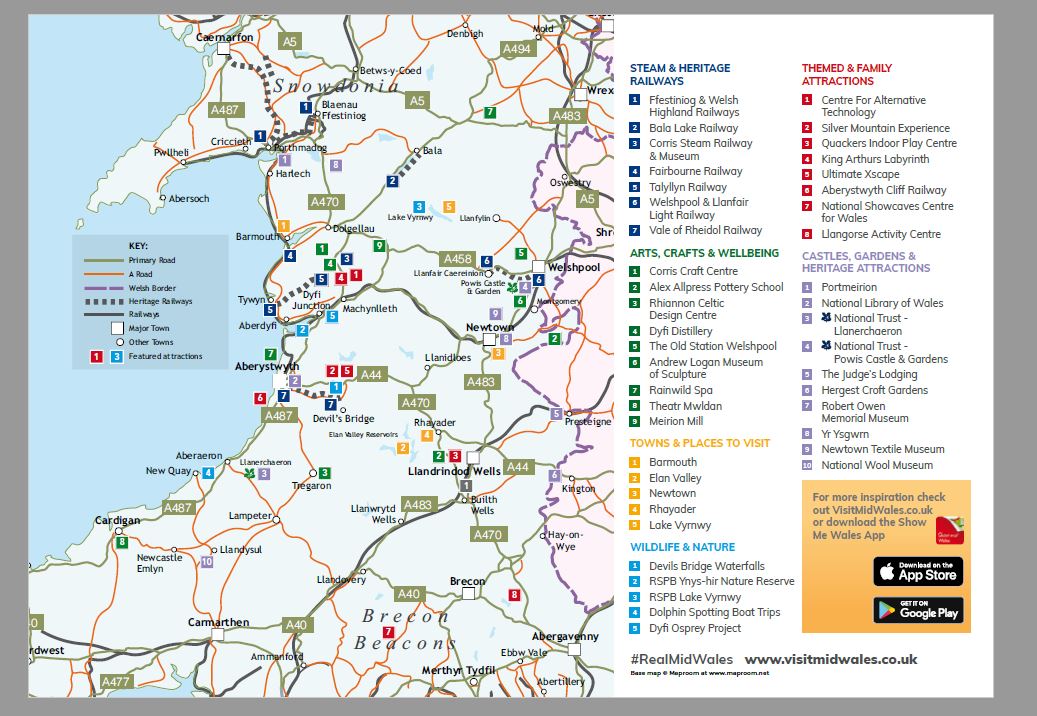The image size is (1037, 716).
Task: Click the purple 10 marker near Llandysul
Action: tap(206, 562)
